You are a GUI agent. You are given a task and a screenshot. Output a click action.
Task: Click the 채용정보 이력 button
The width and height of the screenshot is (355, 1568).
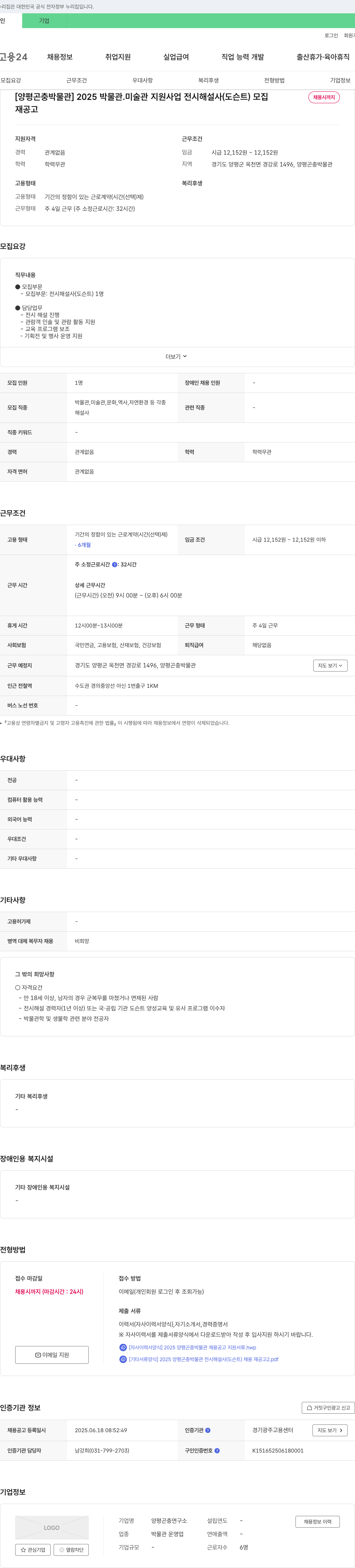318,1522
